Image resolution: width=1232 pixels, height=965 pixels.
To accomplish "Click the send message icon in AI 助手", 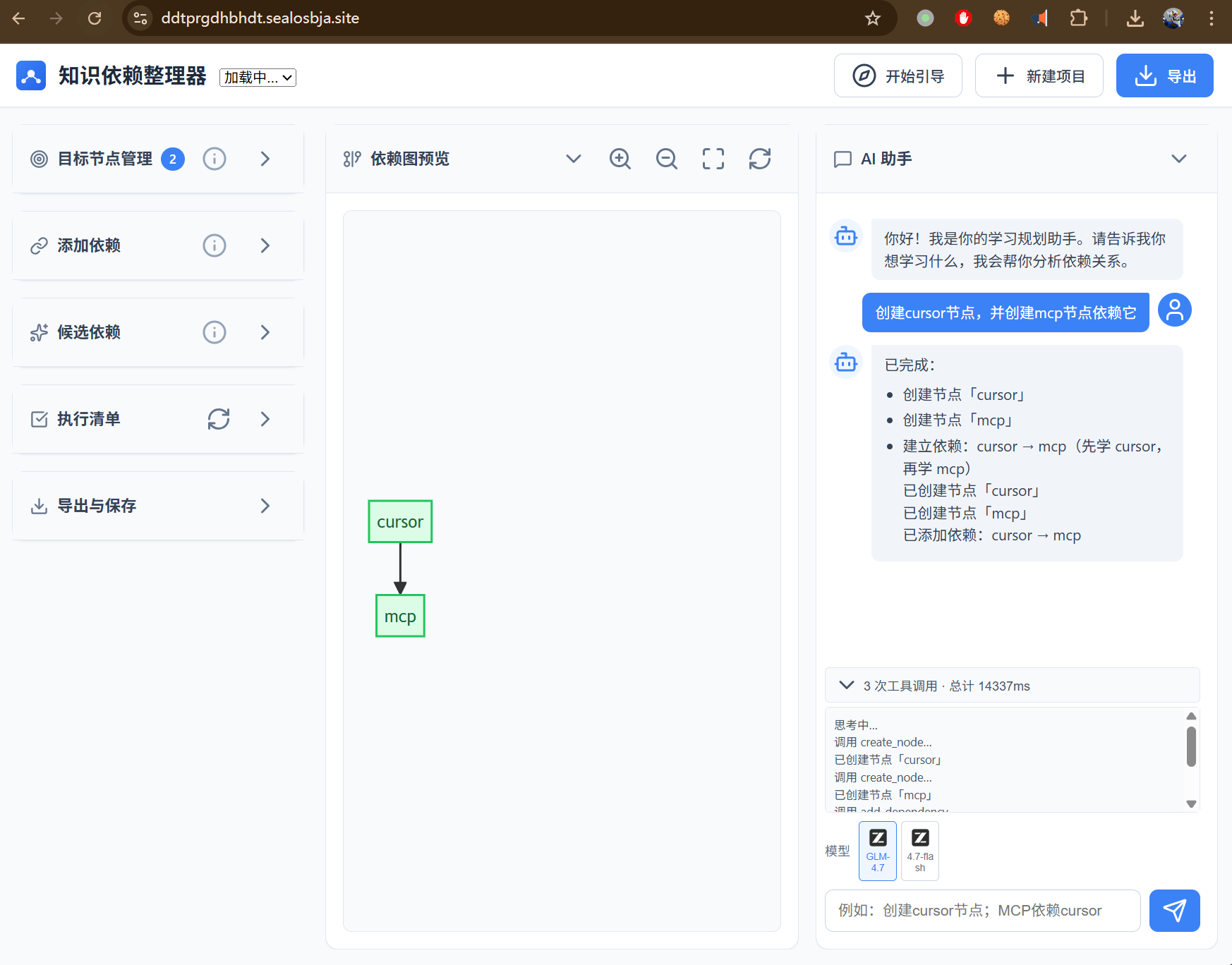I will coord(1174,911).
